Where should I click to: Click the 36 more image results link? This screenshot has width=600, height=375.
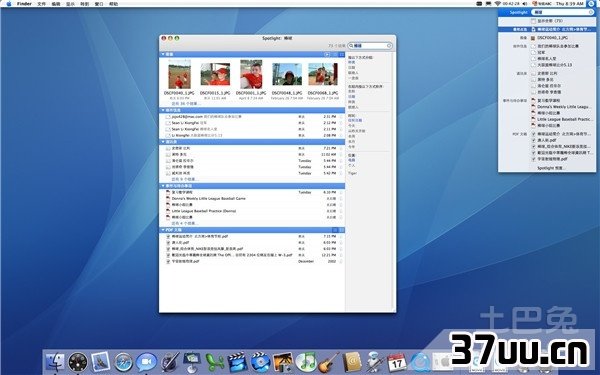point(186,104)
